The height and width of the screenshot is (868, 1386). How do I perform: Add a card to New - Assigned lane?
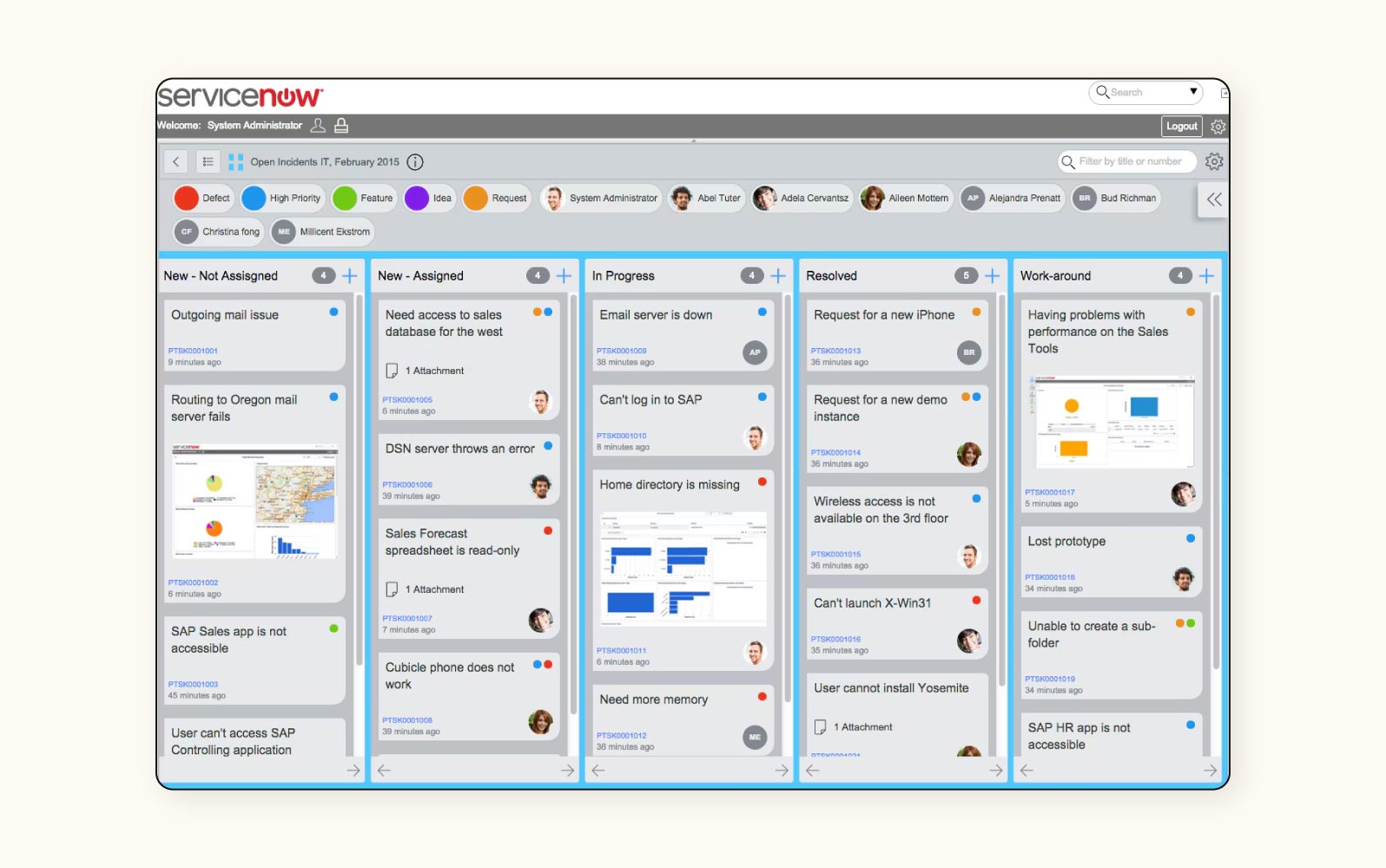pyautogui.click(x=564, y=276)
